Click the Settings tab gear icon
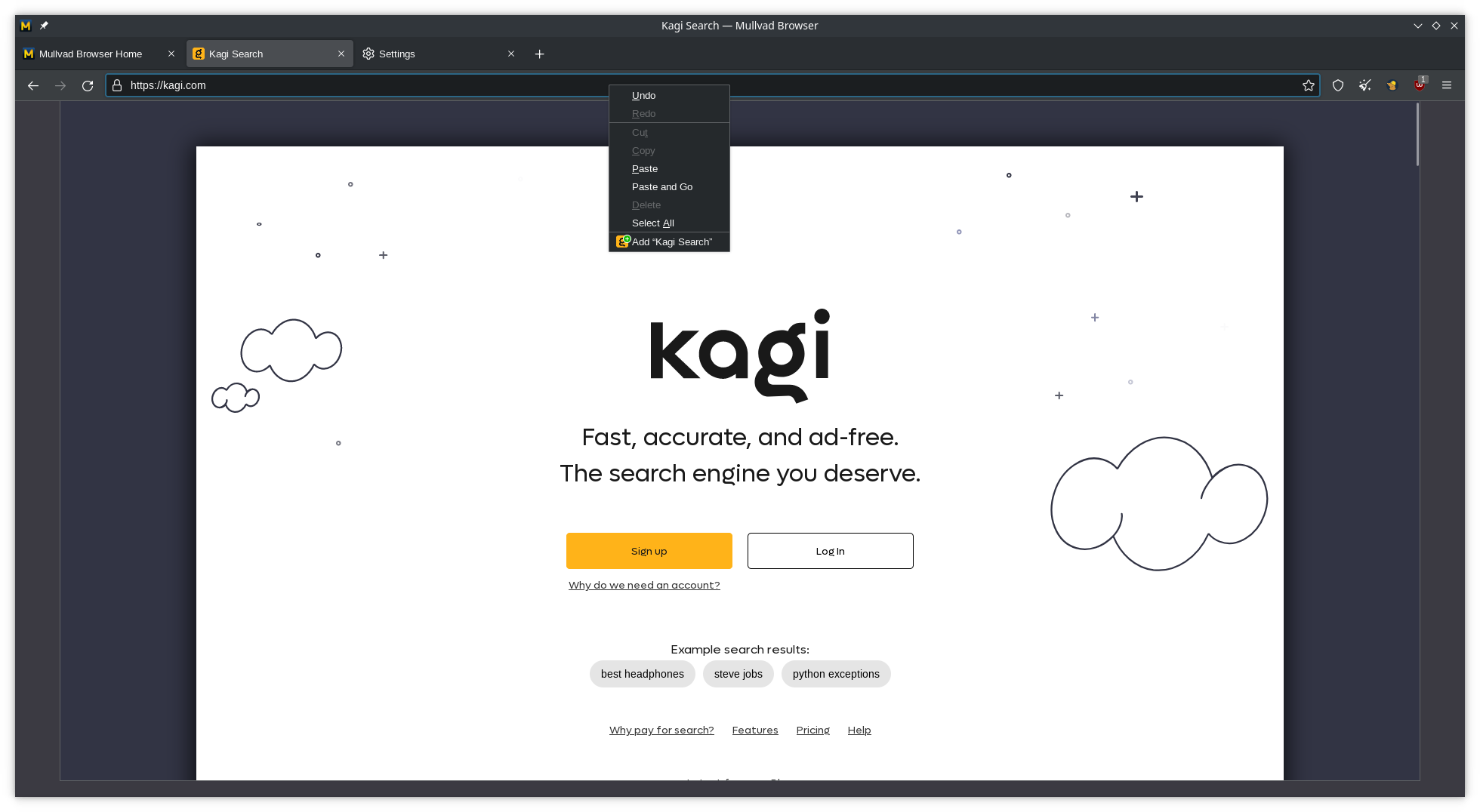This screenshot has width=1480, height=812. 368,54
